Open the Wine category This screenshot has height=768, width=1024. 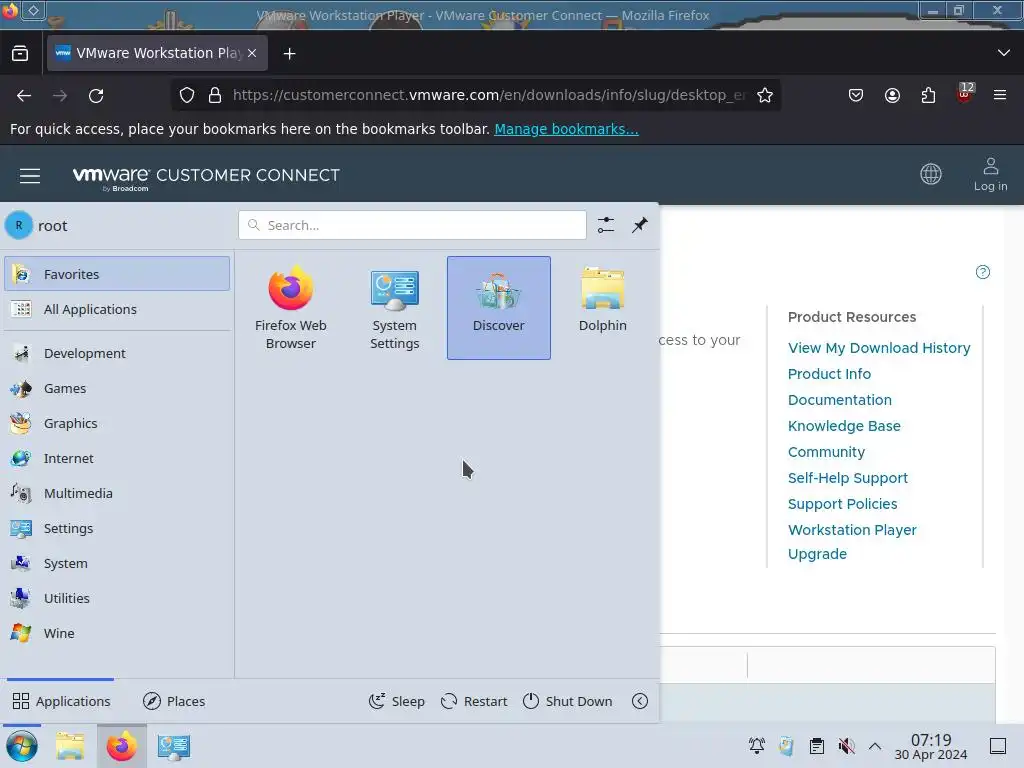point(117,633)
